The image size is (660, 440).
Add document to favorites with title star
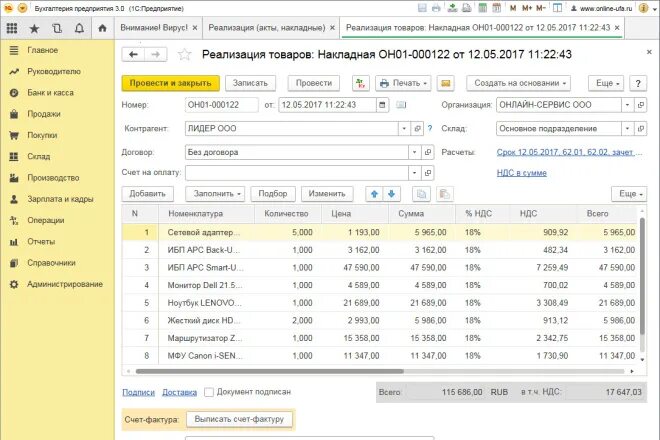point(184,54)
